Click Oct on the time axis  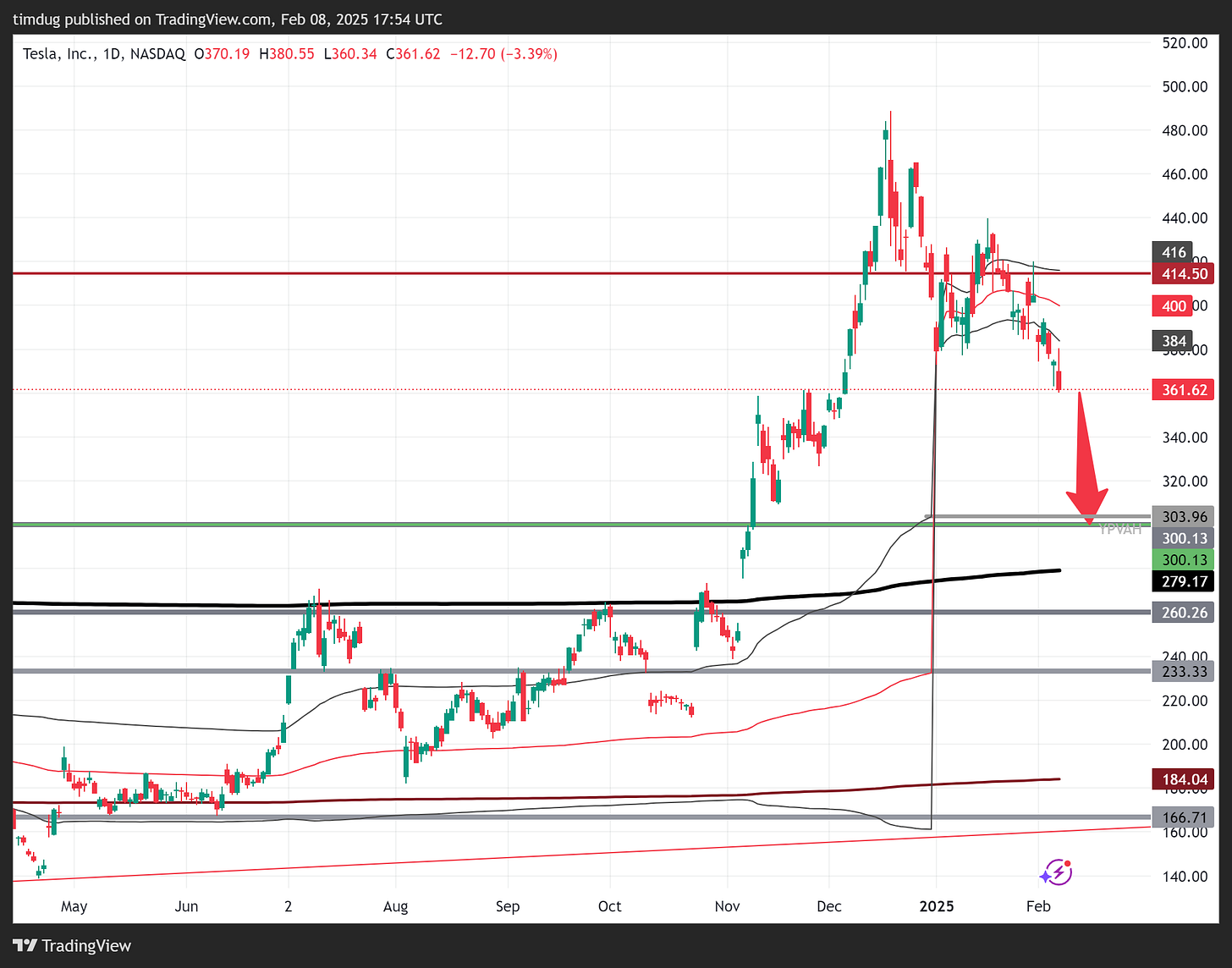[609, 906]
